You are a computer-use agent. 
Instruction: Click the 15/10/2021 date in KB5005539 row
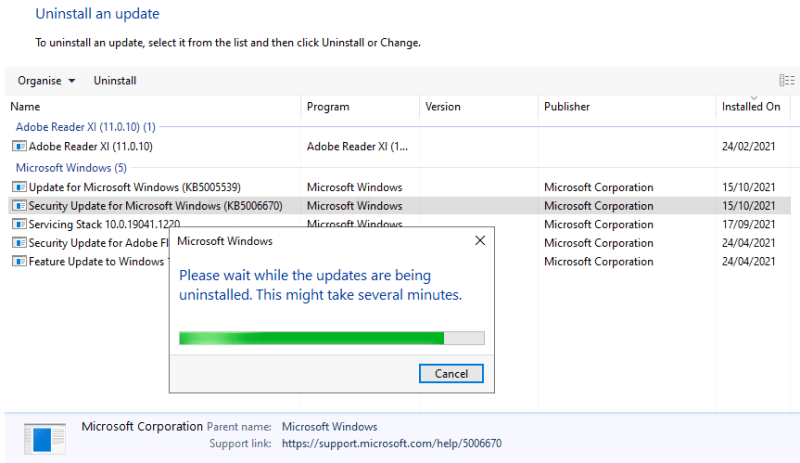point(748,187)
